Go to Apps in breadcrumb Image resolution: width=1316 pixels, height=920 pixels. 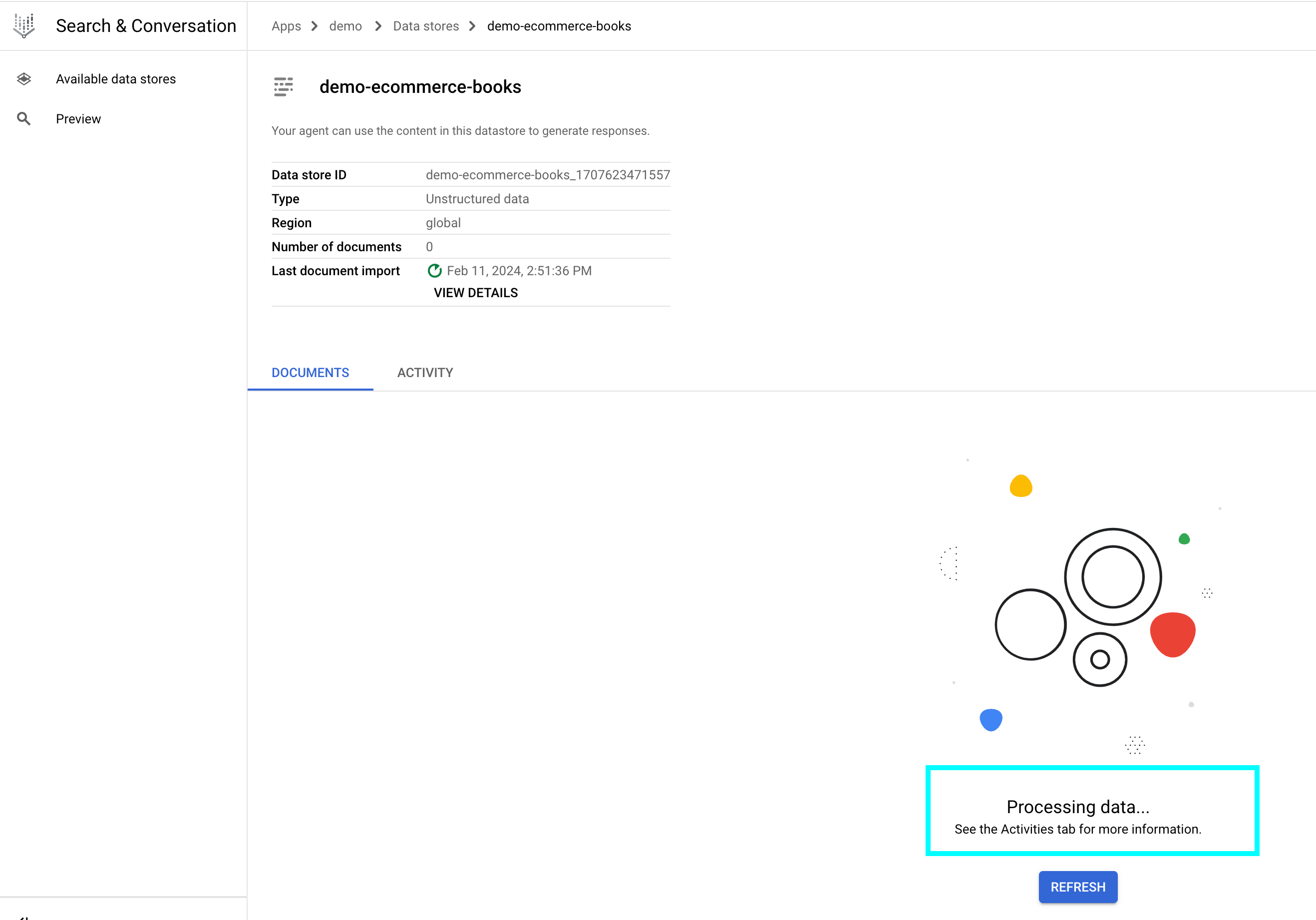286,26
